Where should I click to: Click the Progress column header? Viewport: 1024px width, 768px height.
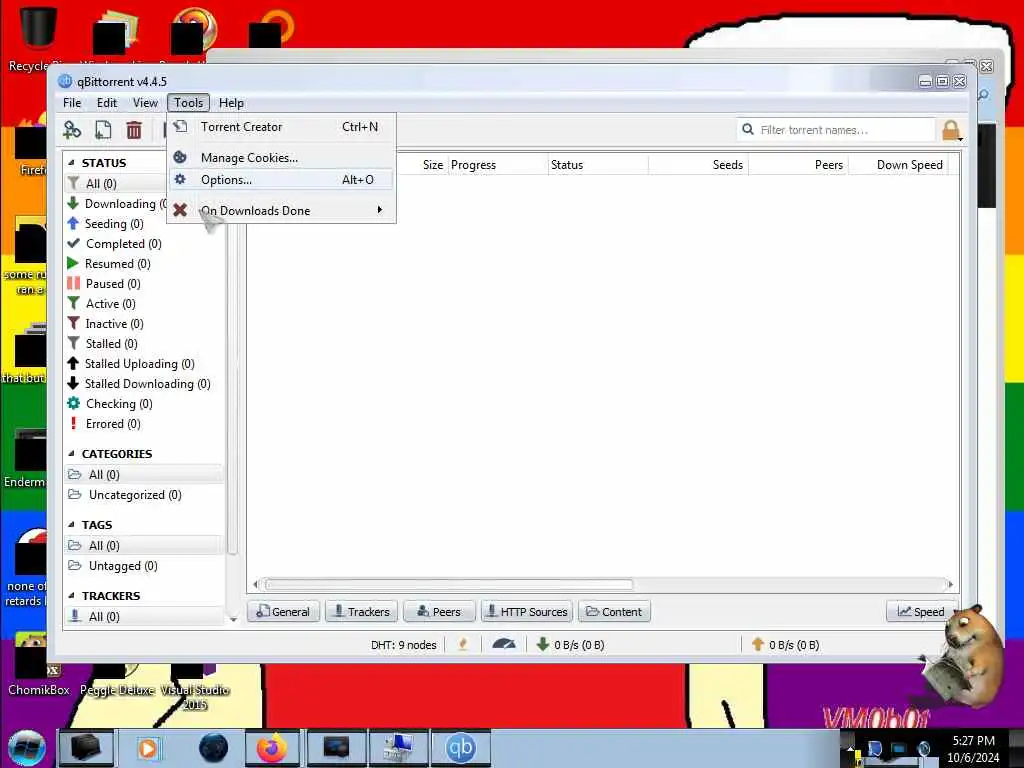pos(498,165)
